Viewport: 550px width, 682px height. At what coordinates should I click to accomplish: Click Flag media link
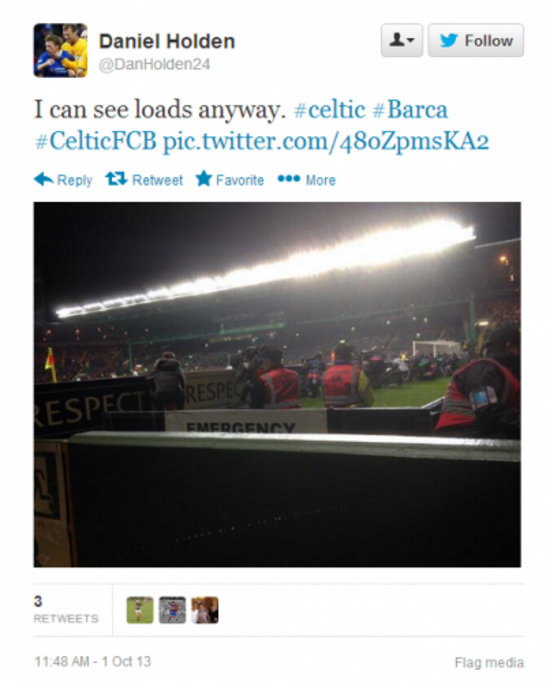(x=489, y=662)
